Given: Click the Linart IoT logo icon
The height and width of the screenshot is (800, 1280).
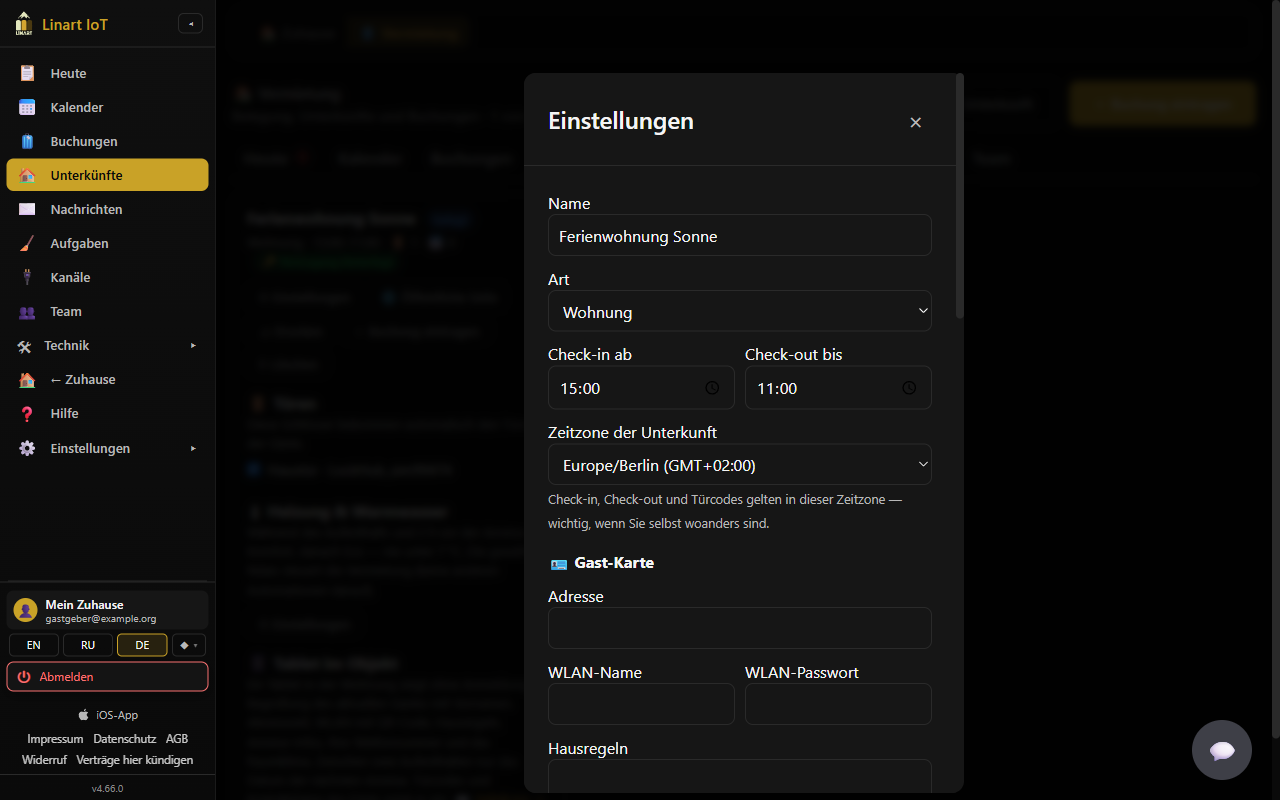Looking at the screenshot, I should click(x=24, y=23).
